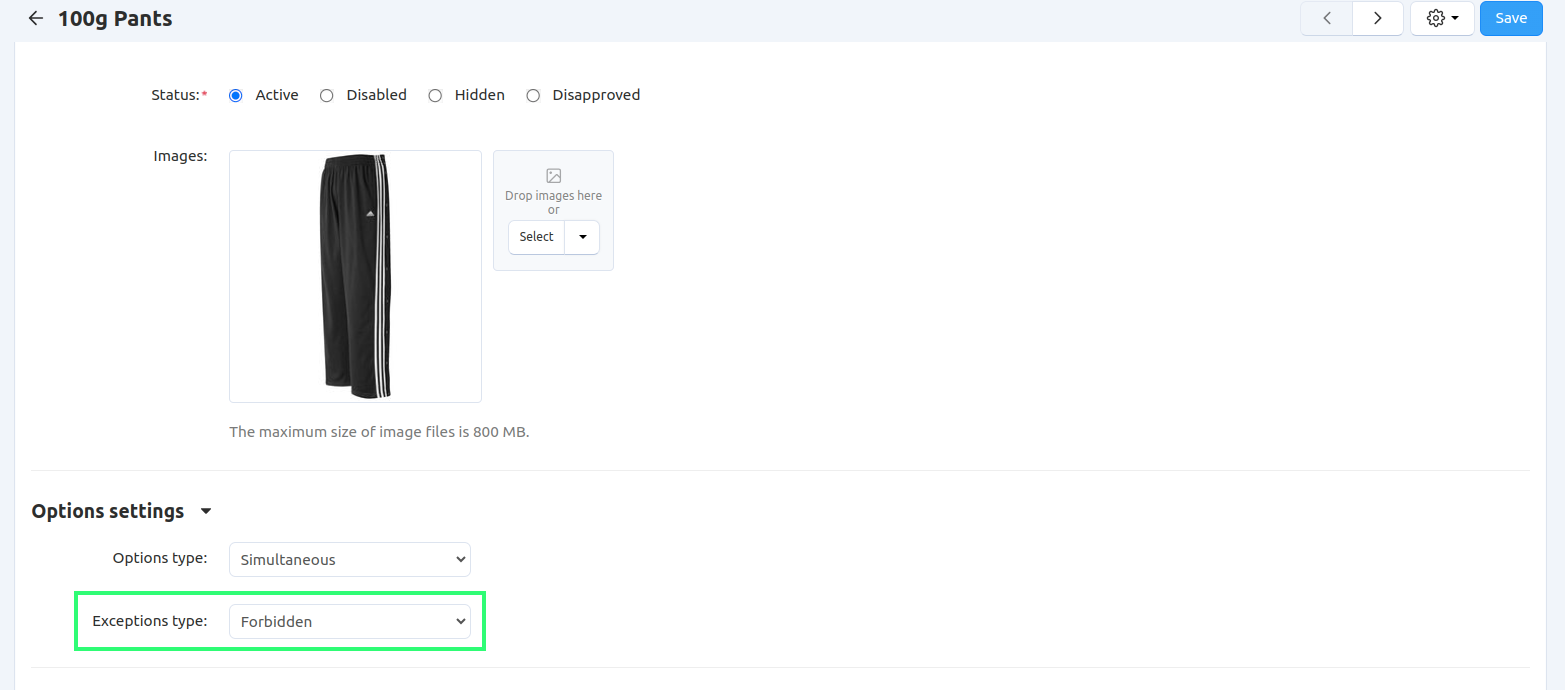Screen dimensions: 1565x690
Task: Click the Select images button
Action: coord(537,237)
